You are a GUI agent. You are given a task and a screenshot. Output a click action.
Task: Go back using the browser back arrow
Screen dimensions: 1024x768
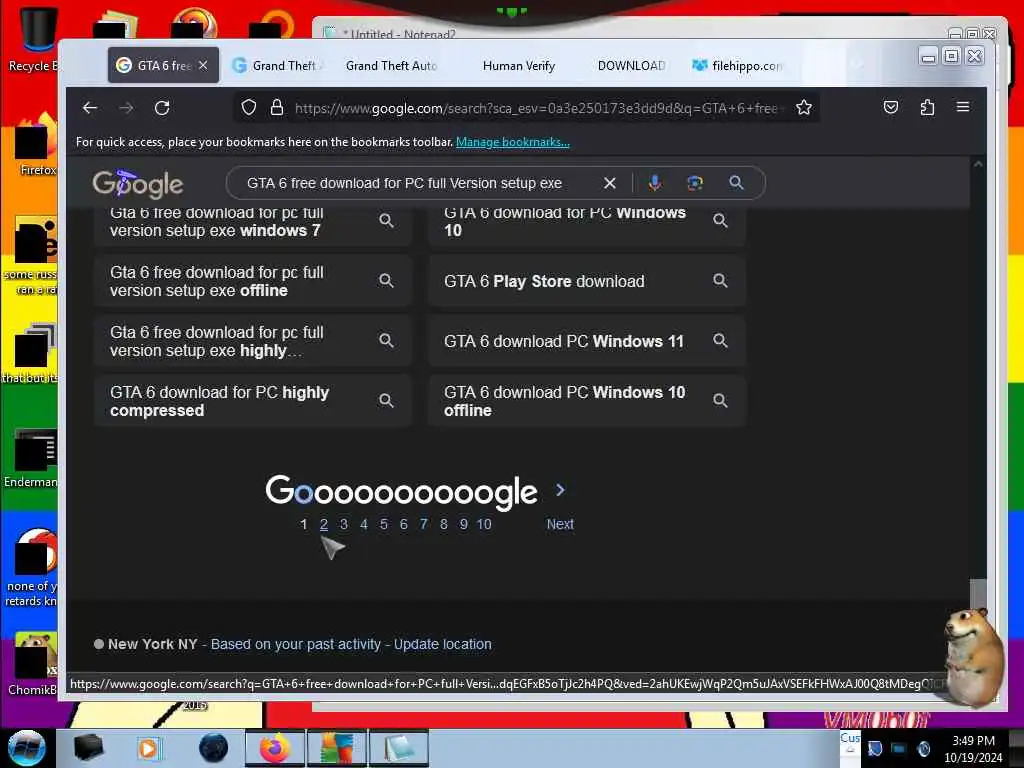pyautogui.click(x=89, y=108)
